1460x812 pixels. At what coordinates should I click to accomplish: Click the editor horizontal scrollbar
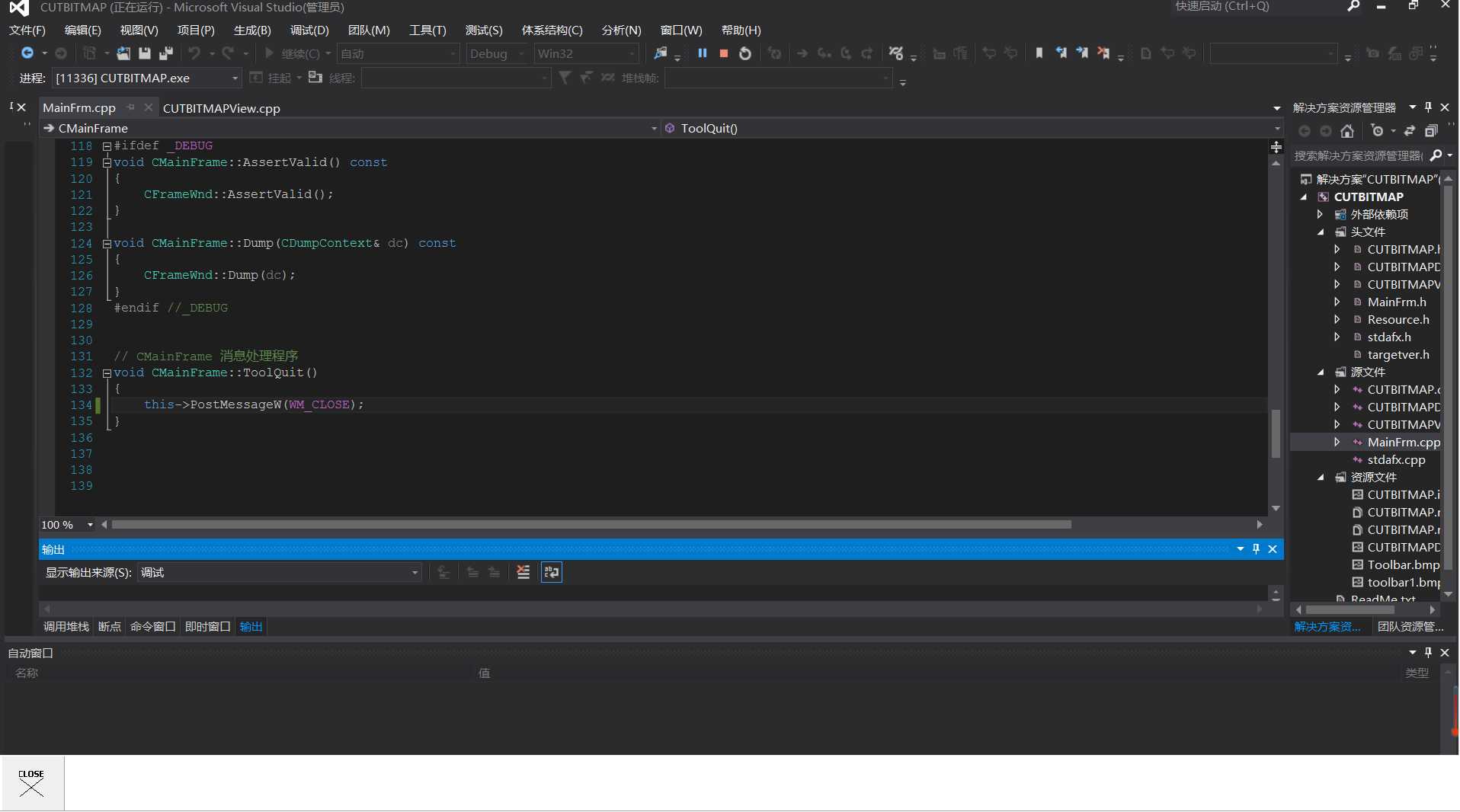pyautogui.click(x=591, y=525)
